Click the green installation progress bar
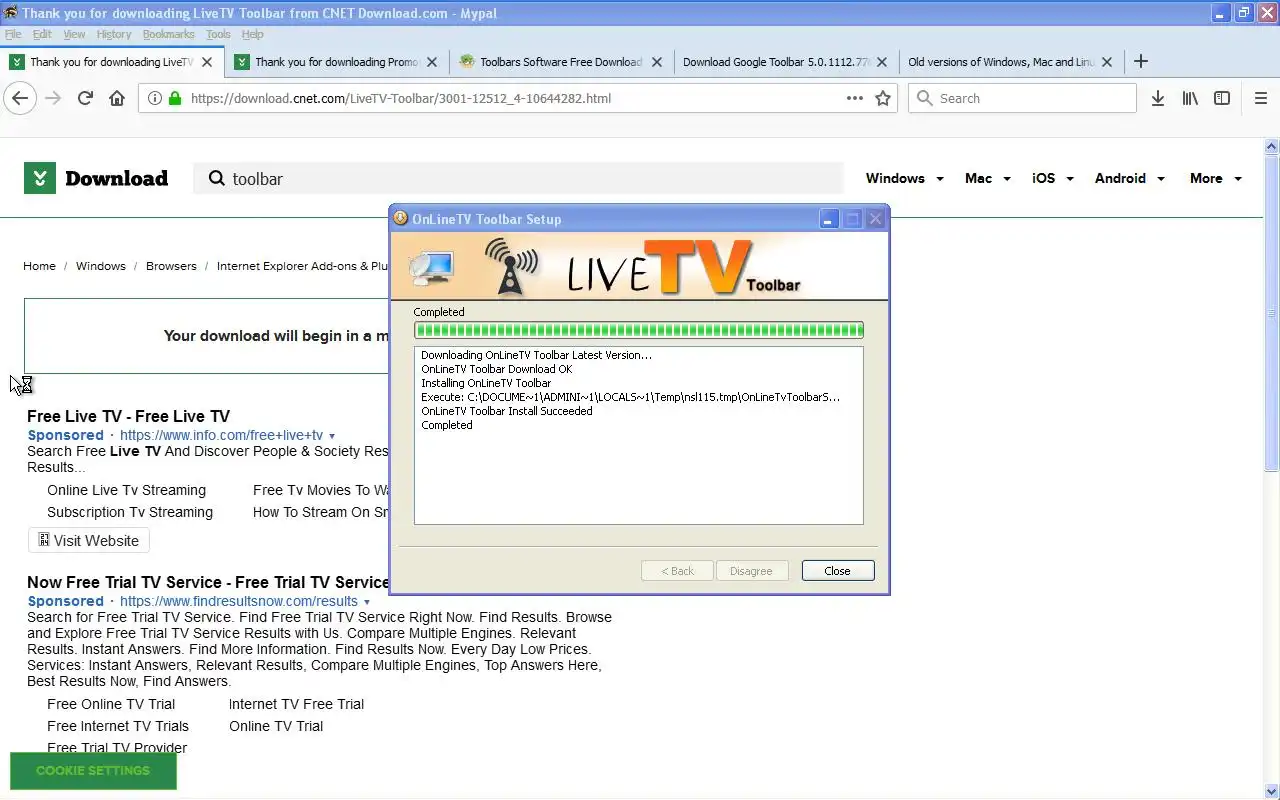The height and width of the screenshot is (800, 1280). [x=638, y=330]
